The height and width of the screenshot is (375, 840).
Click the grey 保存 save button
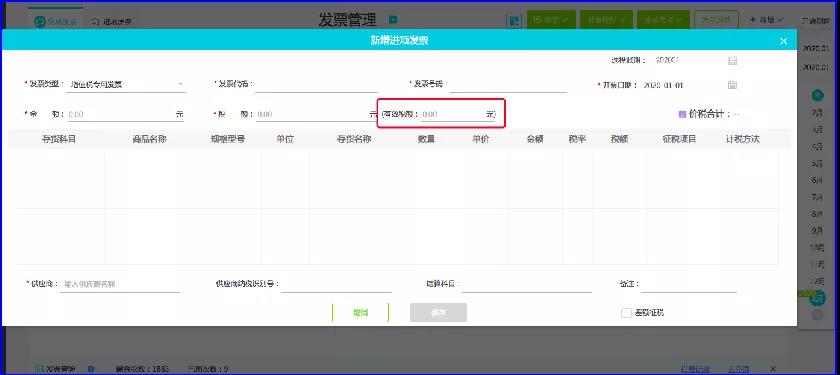tap(438, 313)
